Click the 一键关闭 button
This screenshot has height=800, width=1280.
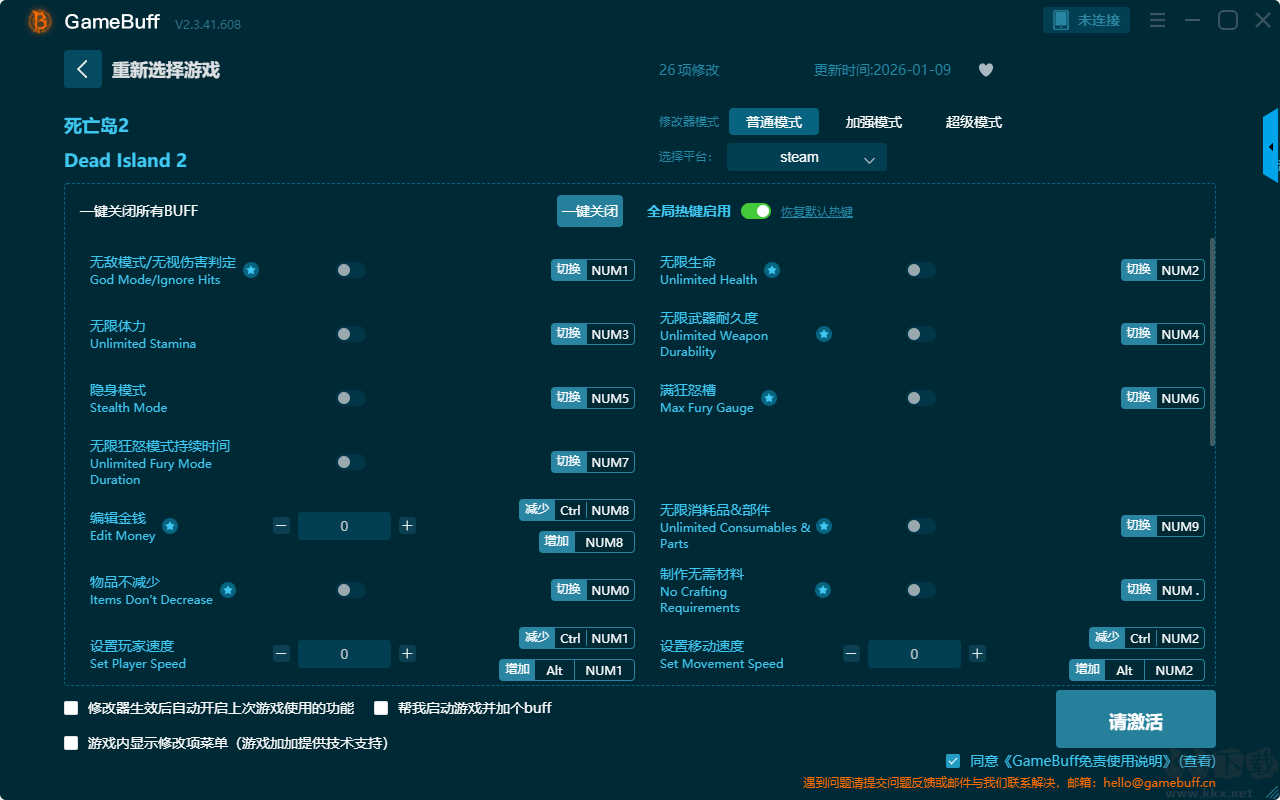tap(590, 211)
